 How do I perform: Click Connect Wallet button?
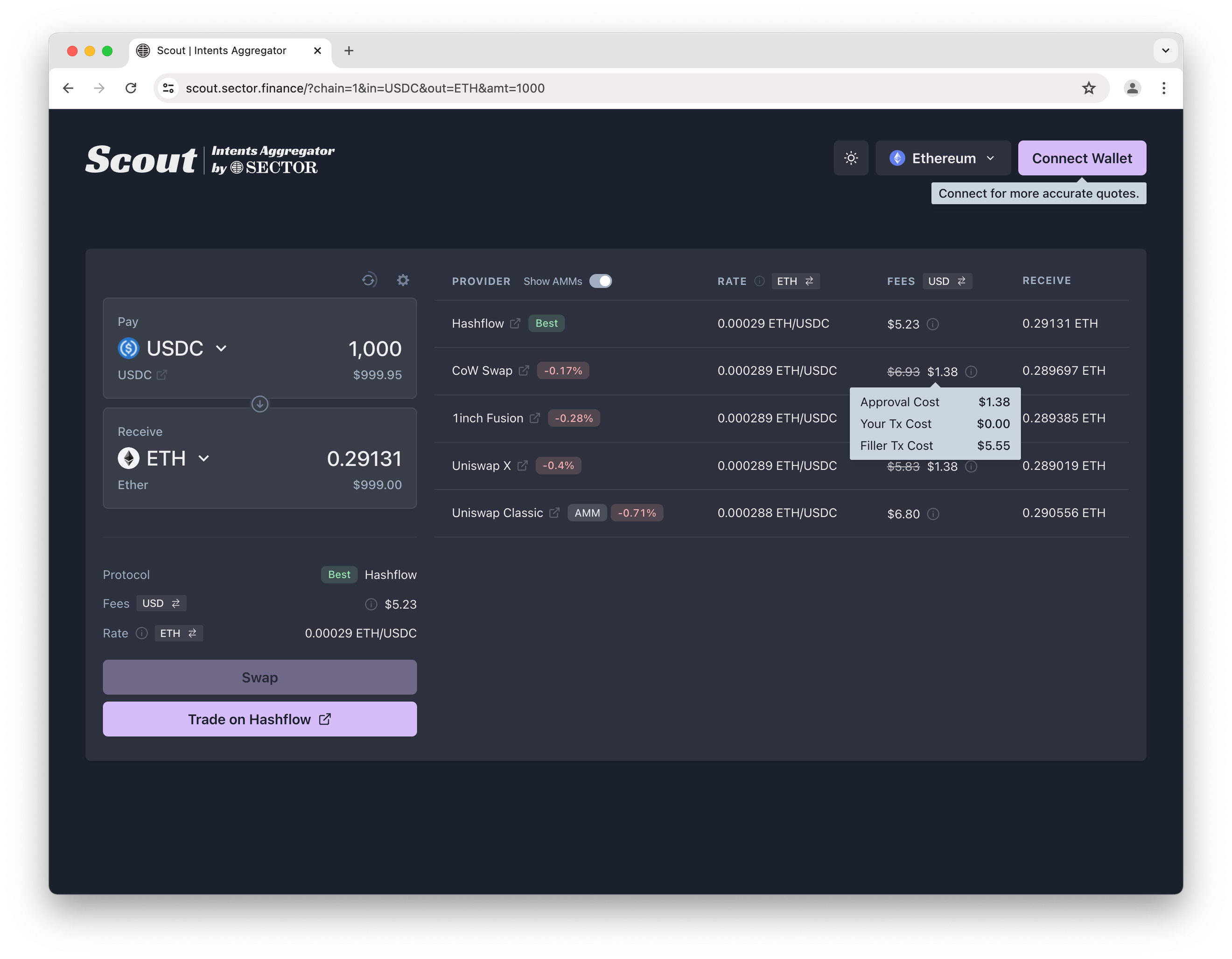(1081, 158)
